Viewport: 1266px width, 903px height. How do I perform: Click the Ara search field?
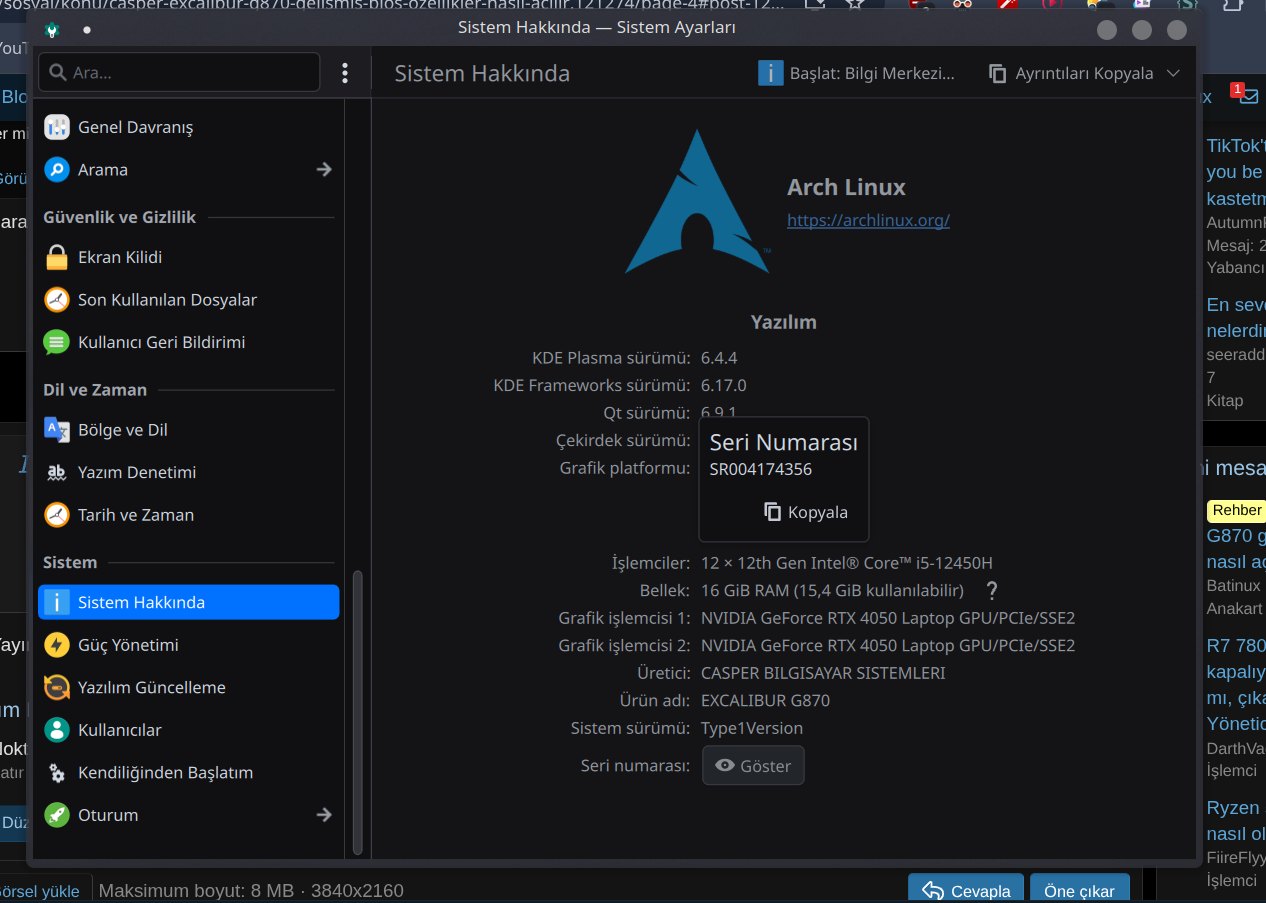point(179,72)
